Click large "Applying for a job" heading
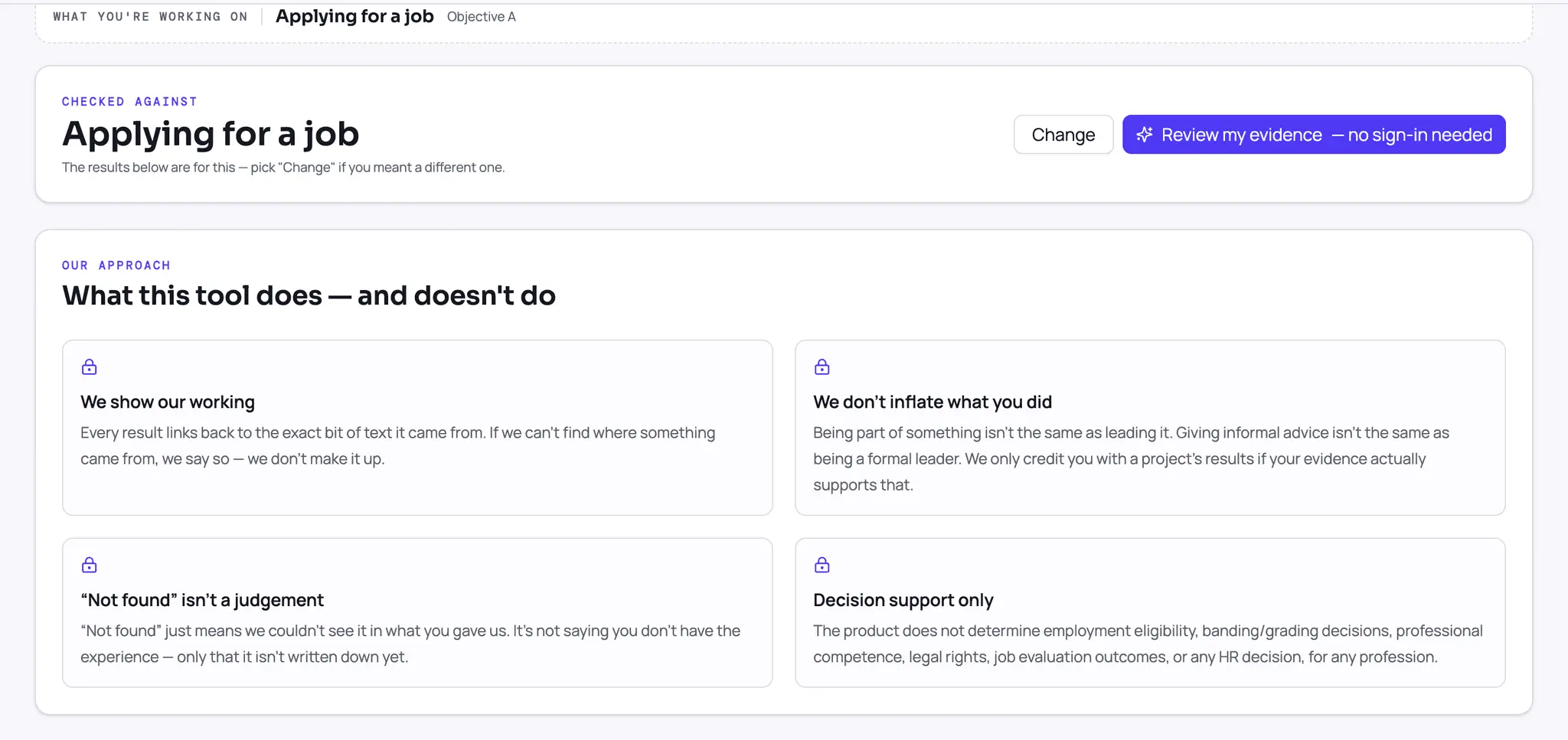The image size is (1568, 740). 211,134
